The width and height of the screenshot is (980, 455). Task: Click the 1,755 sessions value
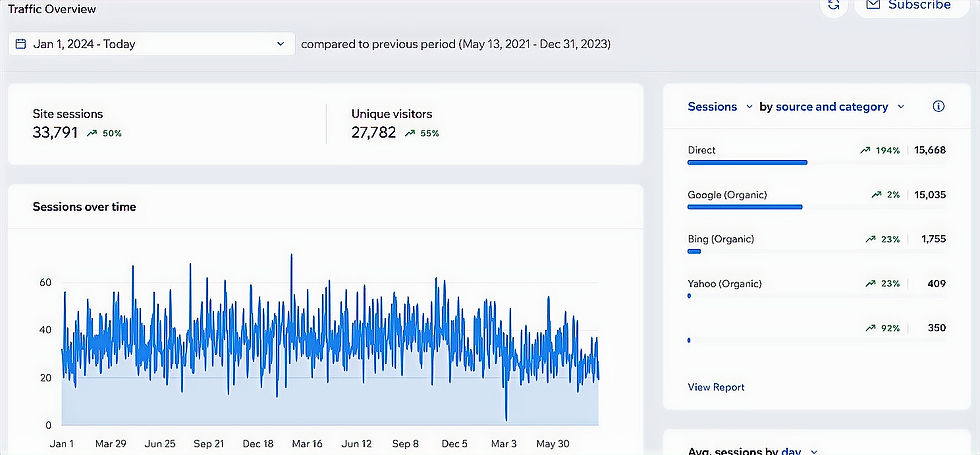coord(934,239)
